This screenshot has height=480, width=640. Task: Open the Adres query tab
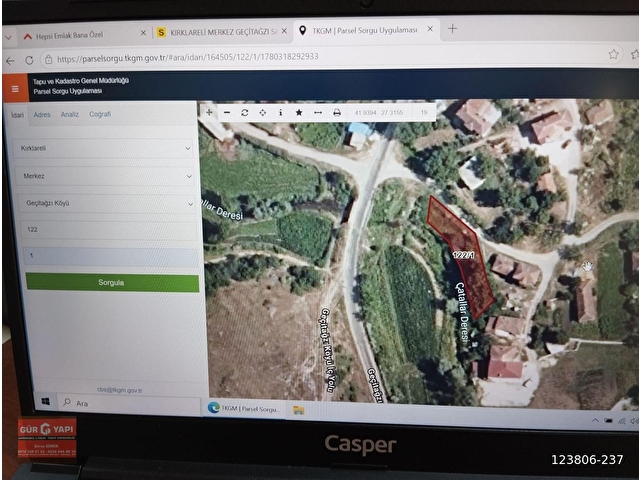point(42,115)
